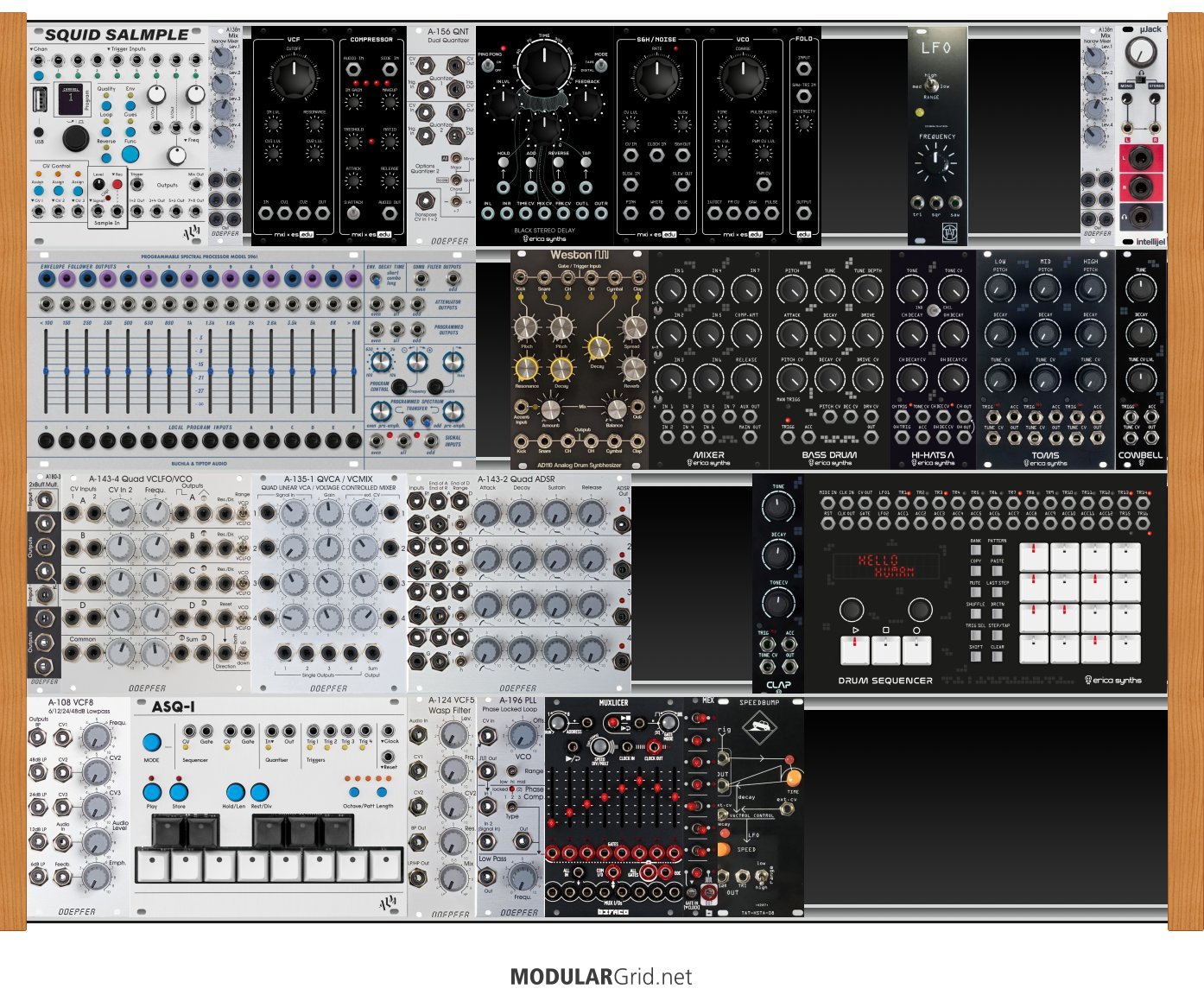
Task: Click the PASTE button on Drum Sequencer
Action: click(x=997, y=571)
